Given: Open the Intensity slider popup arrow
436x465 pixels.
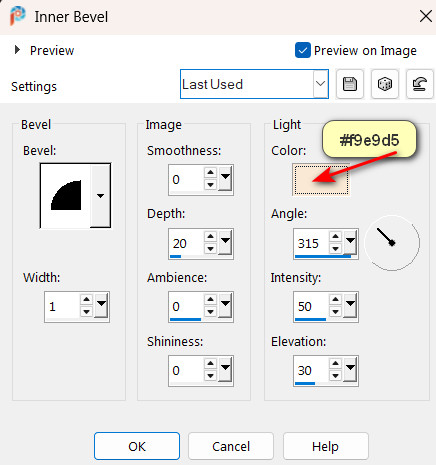Looking at the screenshot, I should coord(350,304).
